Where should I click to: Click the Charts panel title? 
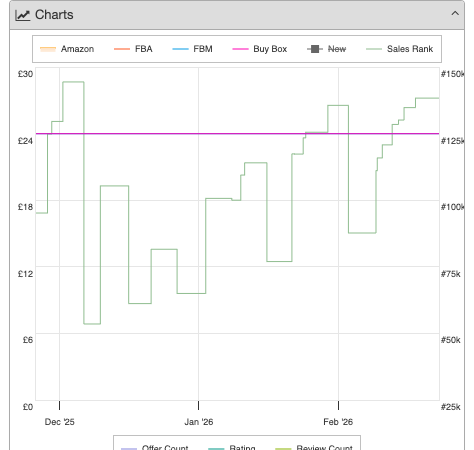[x=54, y=15]
